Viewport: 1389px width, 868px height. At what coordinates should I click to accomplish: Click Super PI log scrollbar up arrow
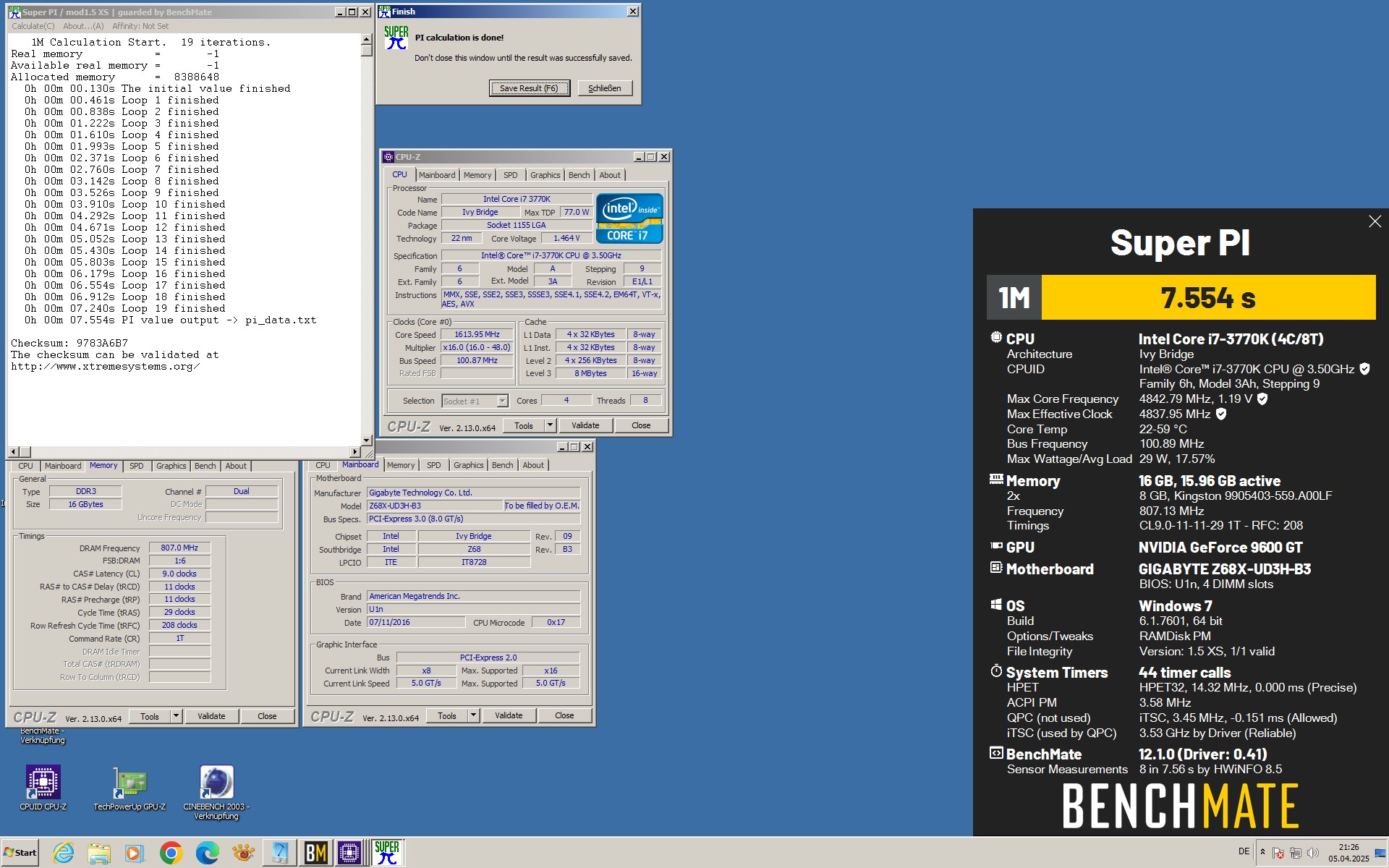click(366, 40)
